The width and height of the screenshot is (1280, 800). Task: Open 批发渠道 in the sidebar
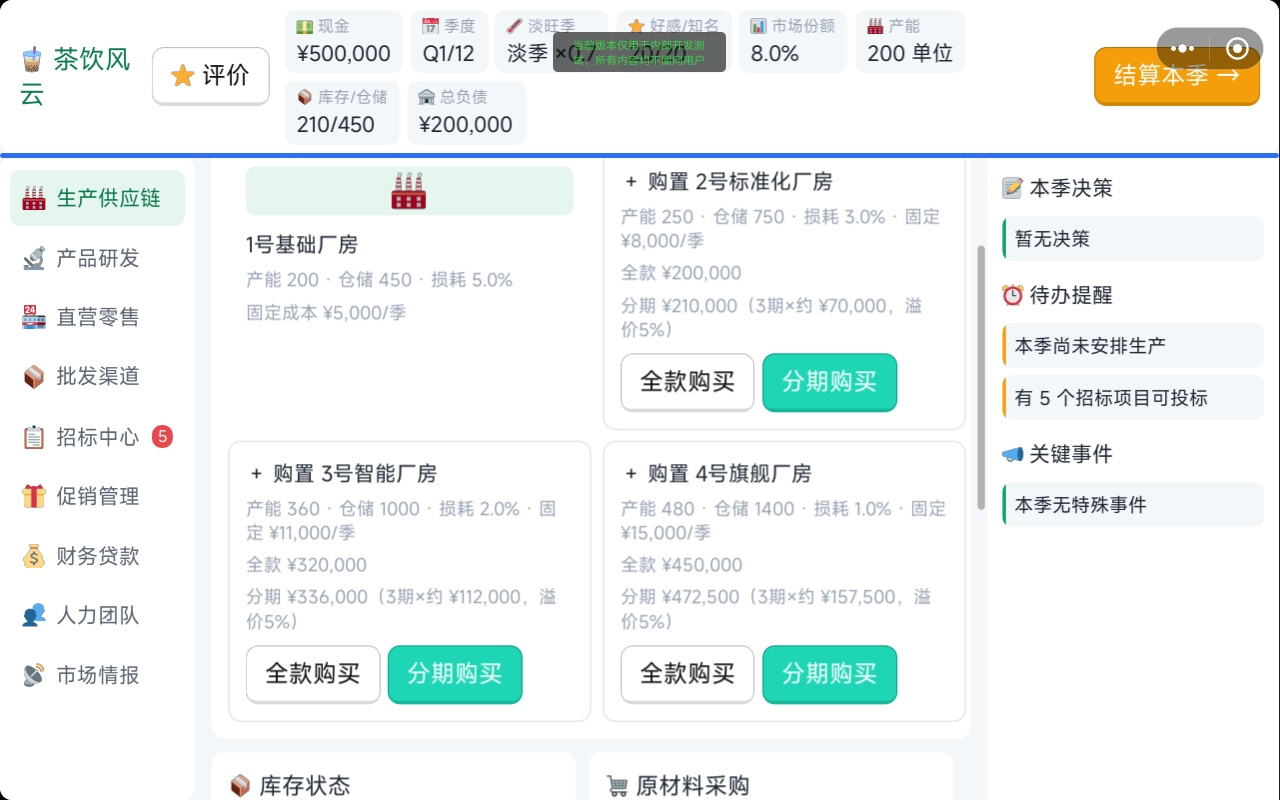(x=97, y=377)
